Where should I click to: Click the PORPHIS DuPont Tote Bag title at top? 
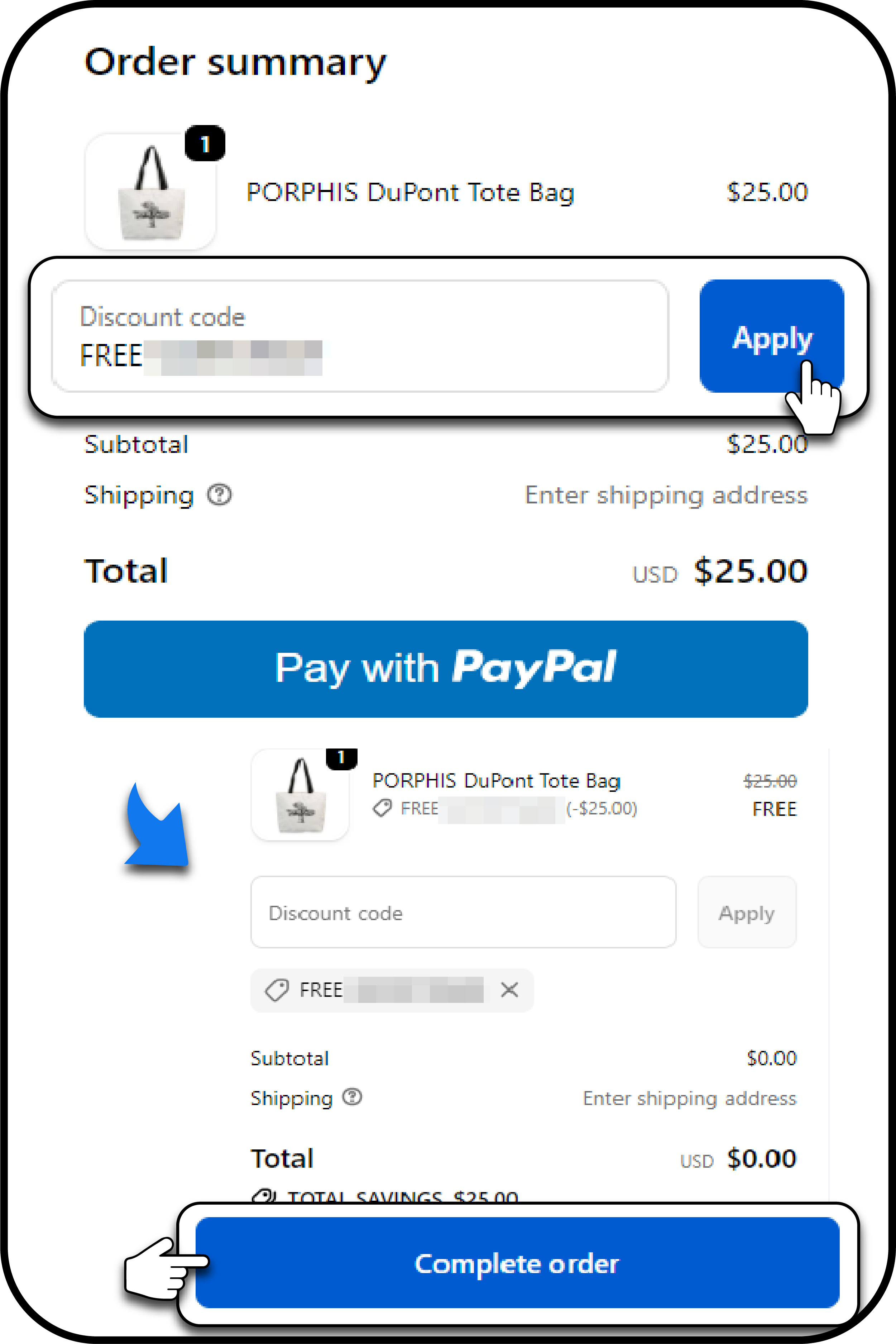pos(410,192)
